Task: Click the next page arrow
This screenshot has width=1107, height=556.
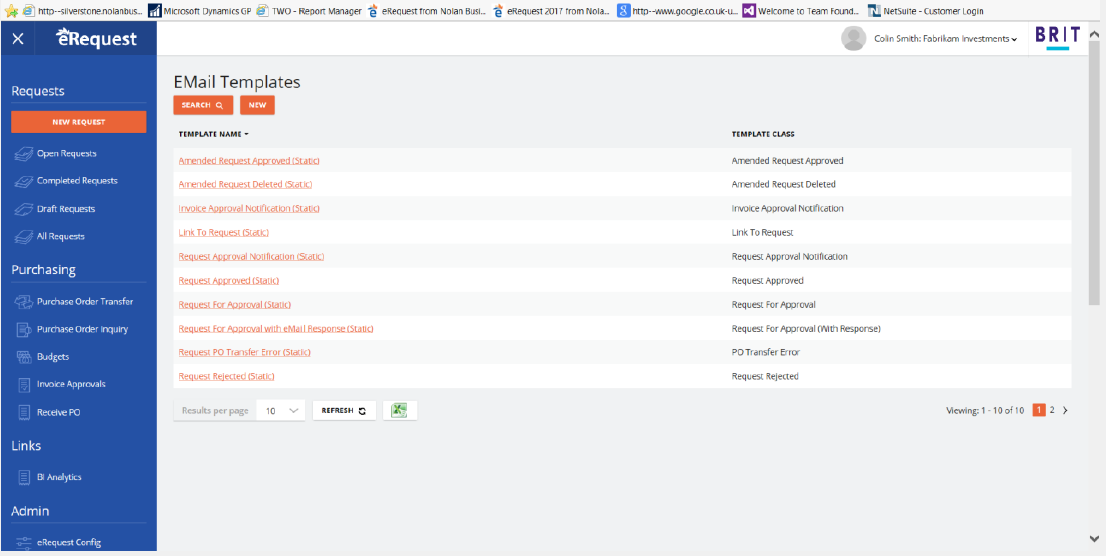Action: (1065, 410)
